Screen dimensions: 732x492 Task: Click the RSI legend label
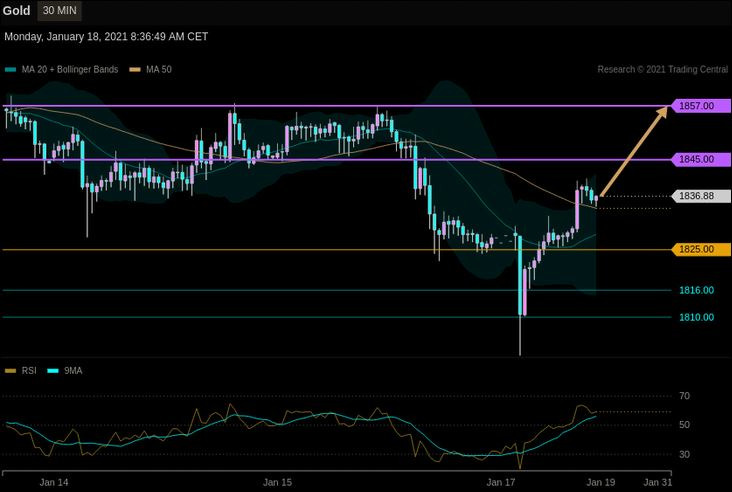[29, 371]
